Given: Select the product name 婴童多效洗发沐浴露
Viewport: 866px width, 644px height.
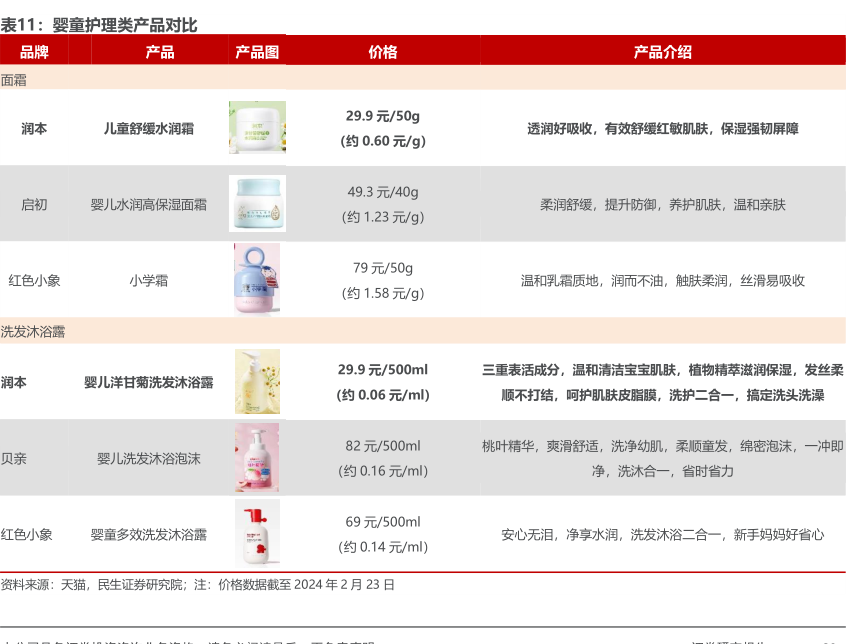Looking at the screenshot, I should pos(149,535).
